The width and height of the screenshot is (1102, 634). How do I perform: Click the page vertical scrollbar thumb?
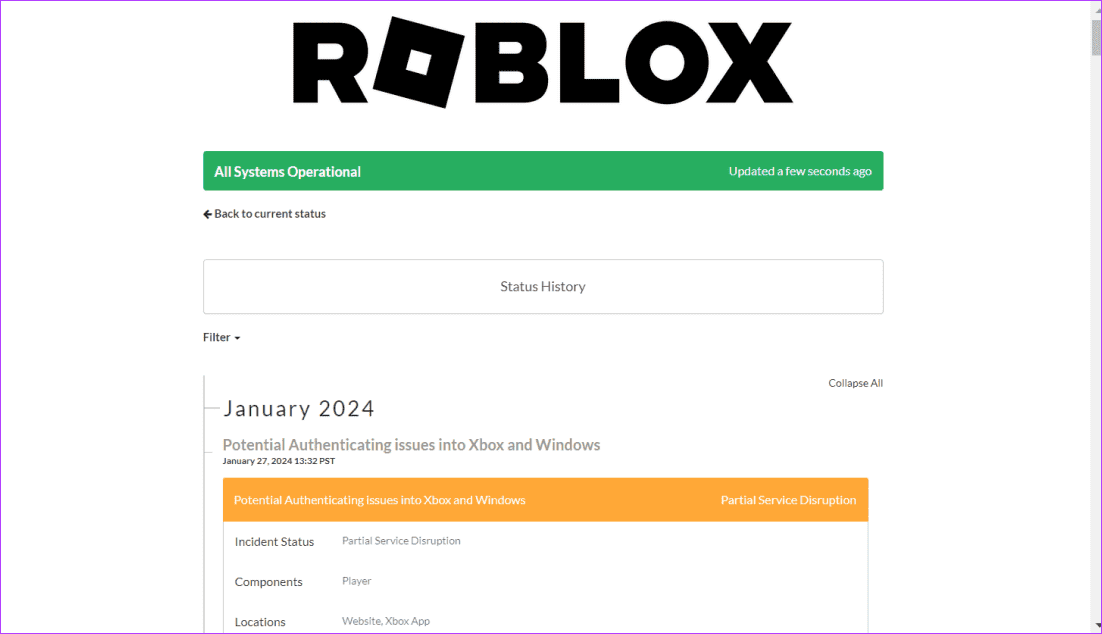(1096, 37)
